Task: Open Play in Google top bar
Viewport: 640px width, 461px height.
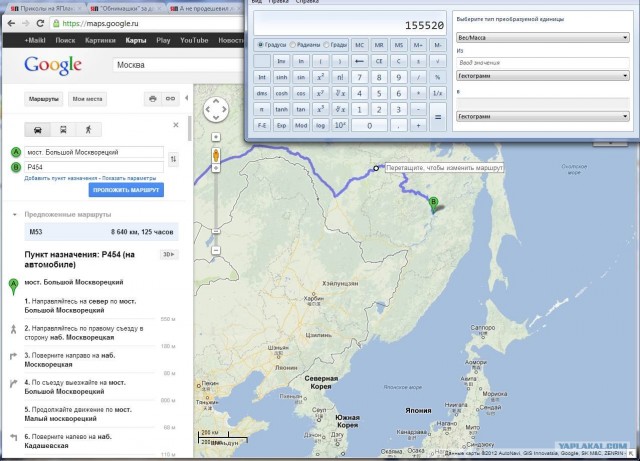Action: tap(163, 40)
